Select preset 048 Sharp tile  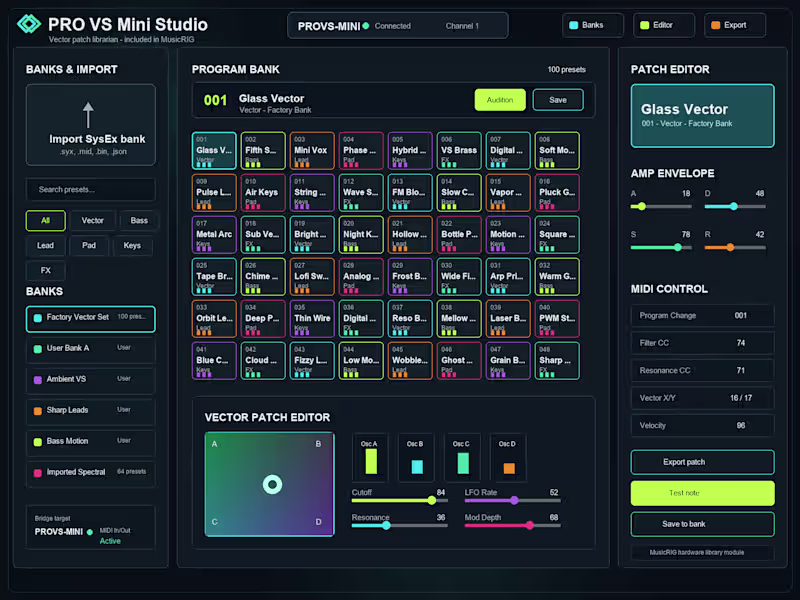[x=557, y=361]
